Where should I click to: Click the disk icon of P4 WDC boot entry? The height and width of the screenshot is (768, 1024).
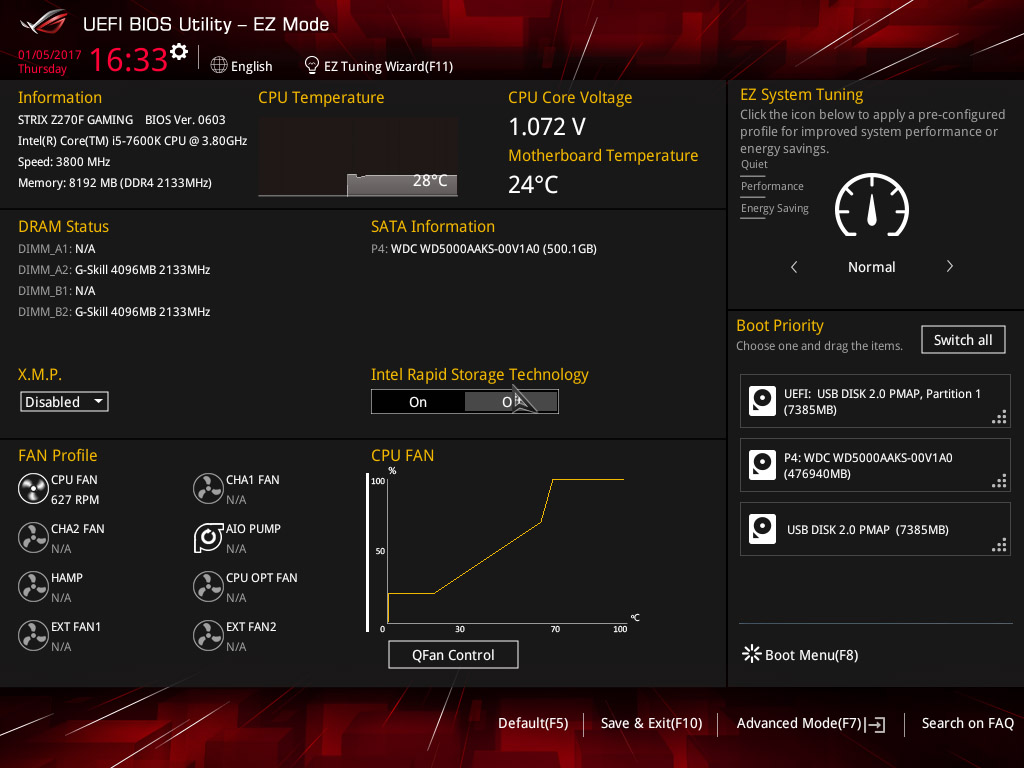click(x=762, y=465)
